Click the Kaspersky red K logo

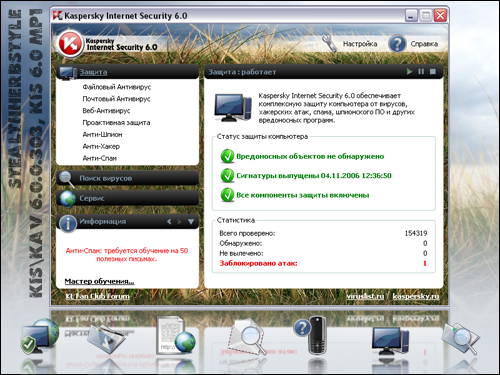[x=70, y=43]
